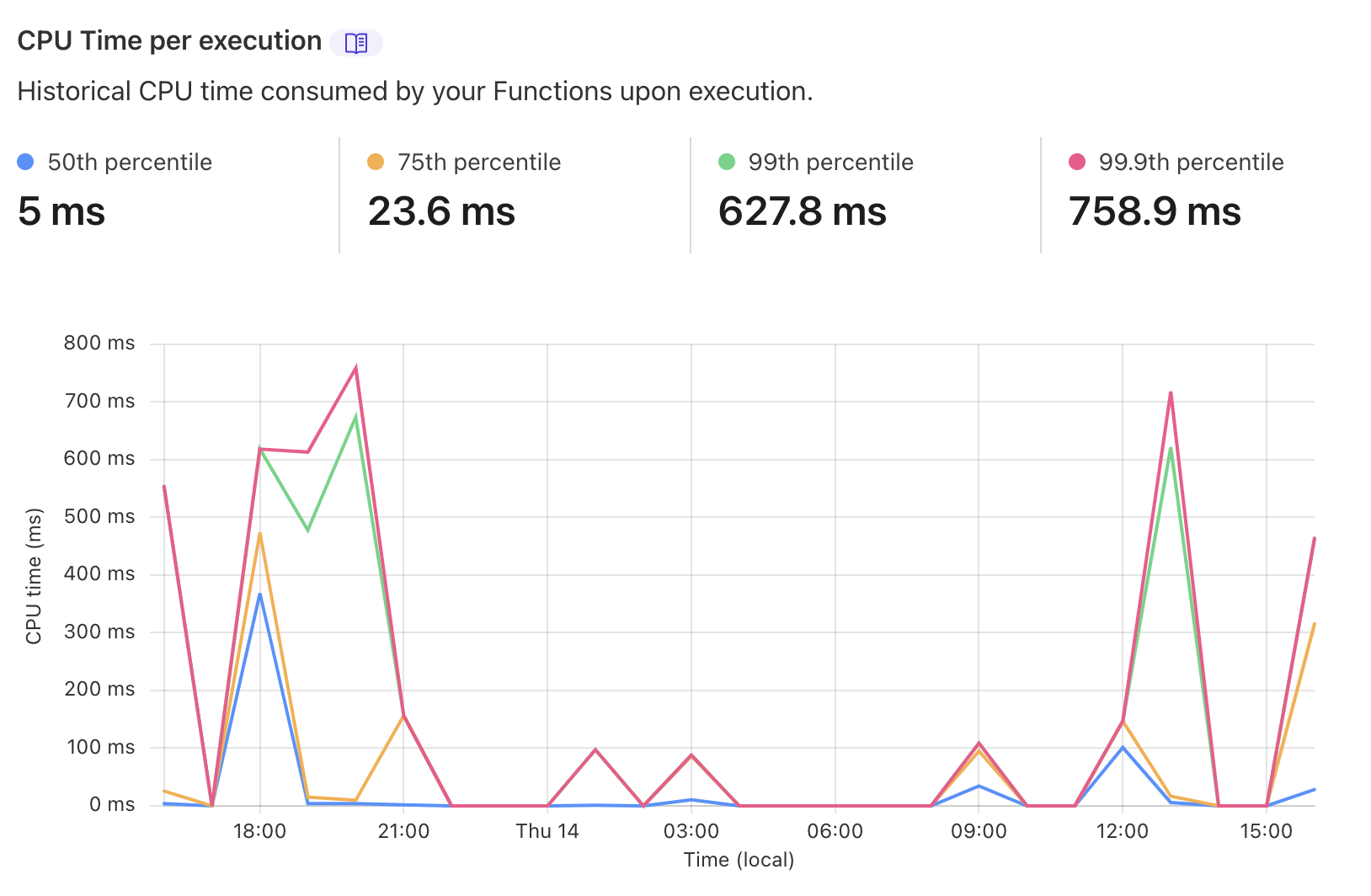
Task: Click the green spike around 13:00
Action: (1171, 449)
